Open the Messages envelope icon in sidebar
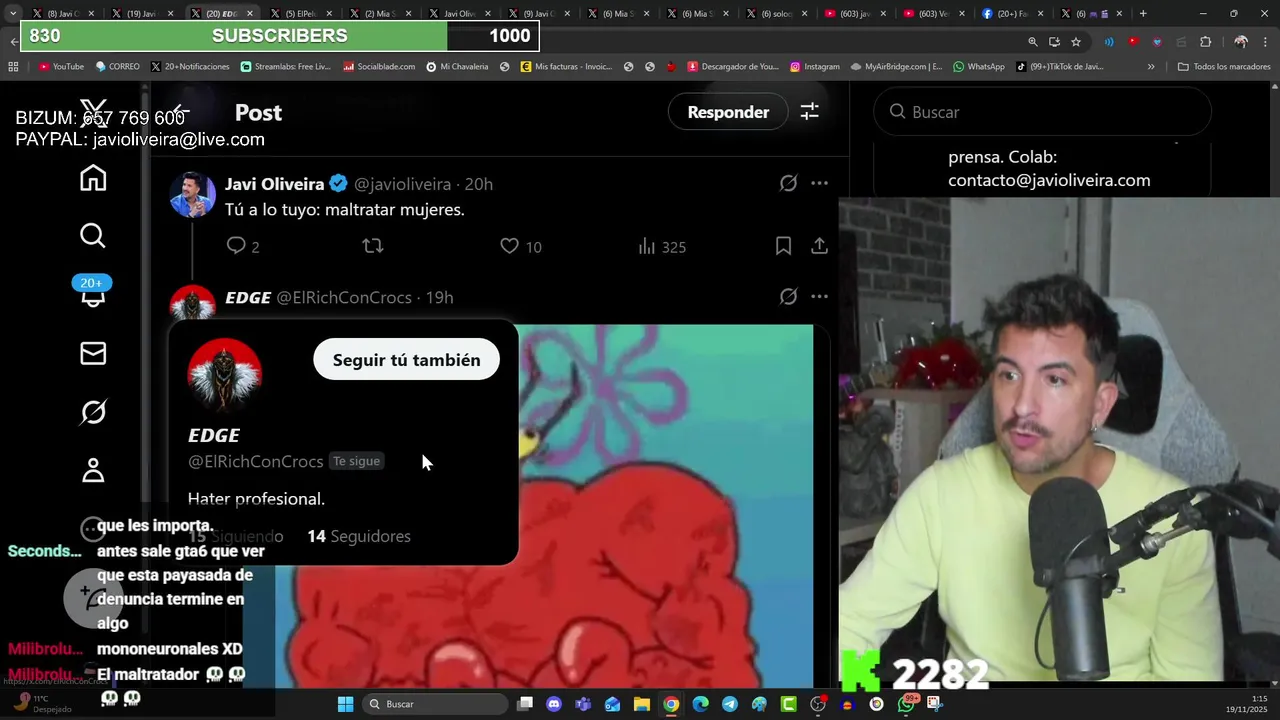 click(x=93, y=353)
